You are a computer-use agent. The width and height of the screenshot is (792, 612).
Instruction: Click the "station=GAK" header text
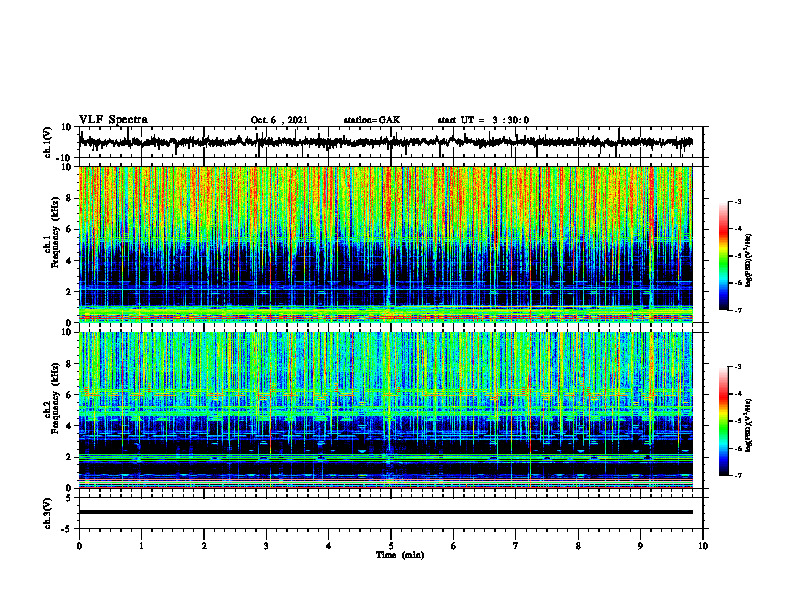point(372,120)
